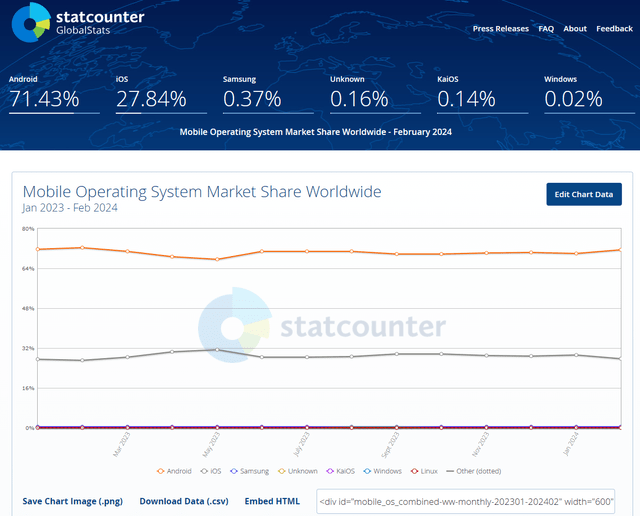Select the embed HTML code field
This screenshot has width=640, height=516.
[465, 501]
